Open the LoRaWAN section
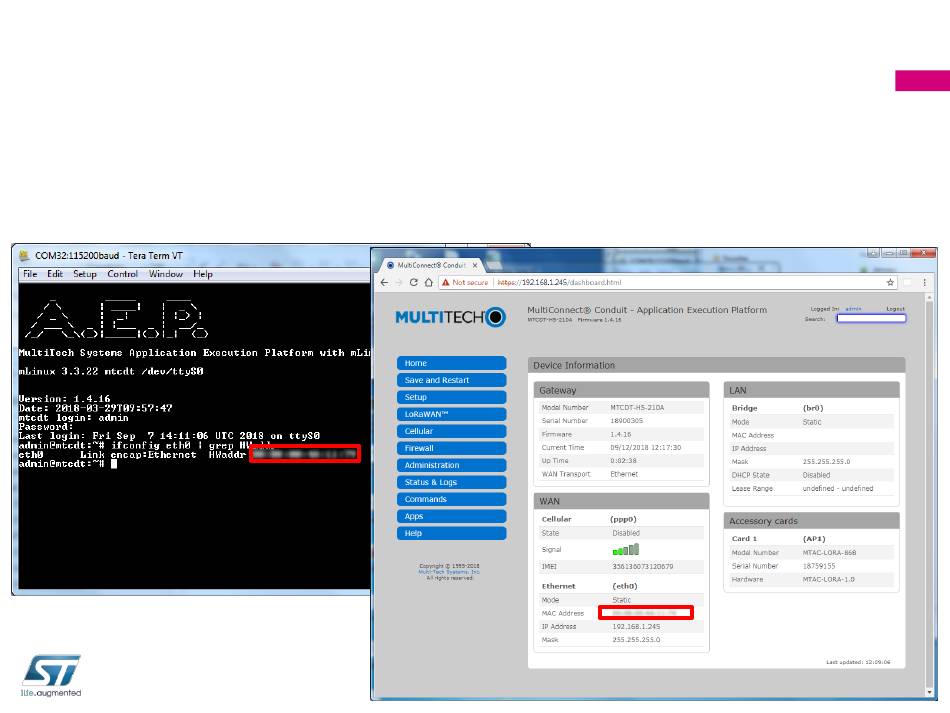 (x=451, y=414)
